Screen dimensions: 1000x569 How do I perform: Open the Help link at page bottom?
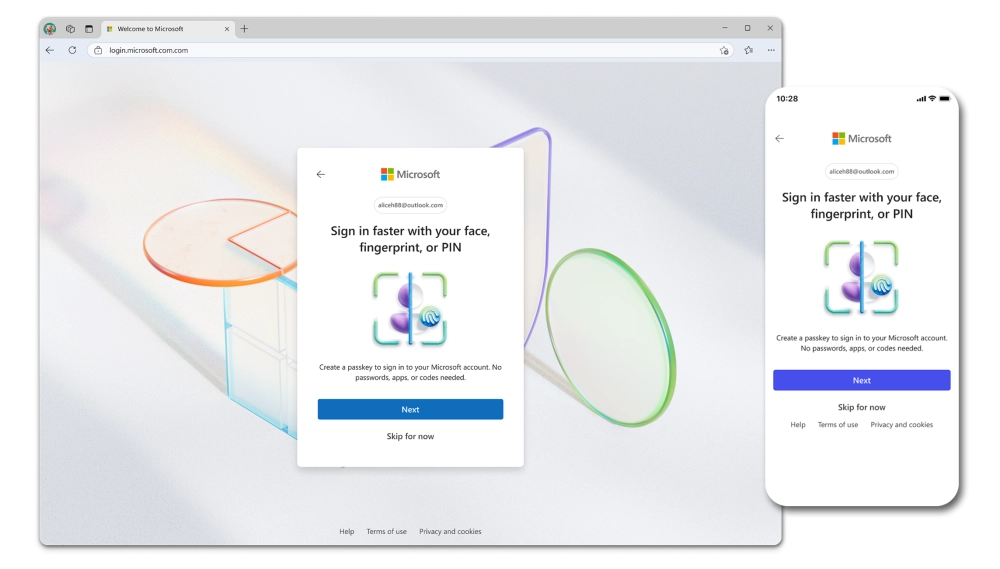point(346,532)
